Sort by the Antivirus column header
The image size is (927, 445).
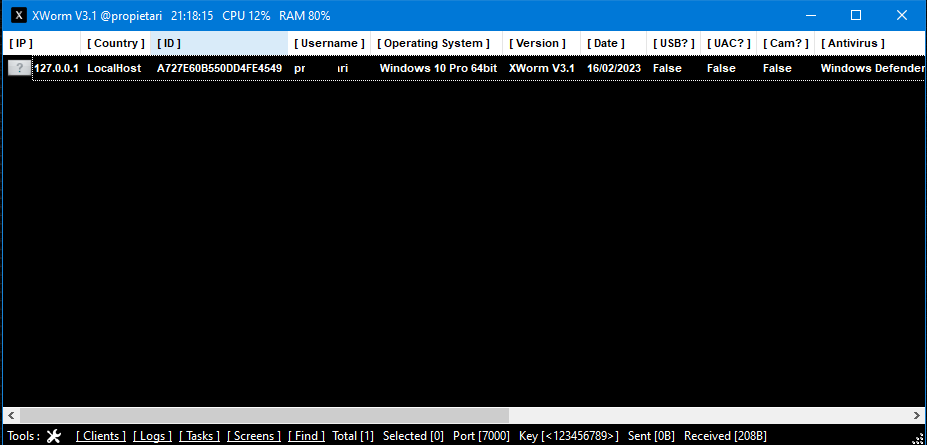point(870,43)
